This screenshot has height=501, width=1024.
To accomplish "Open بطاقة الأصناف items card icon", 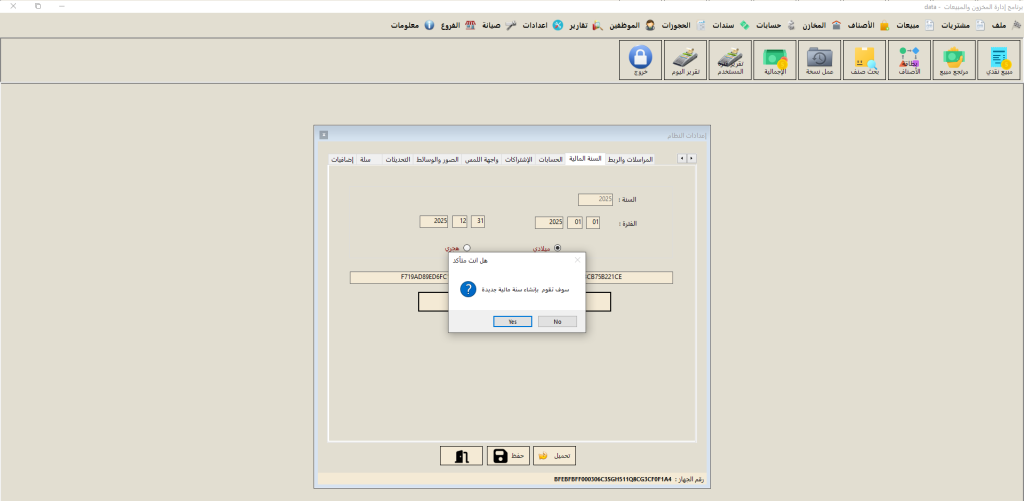I will tap(909, 61).
